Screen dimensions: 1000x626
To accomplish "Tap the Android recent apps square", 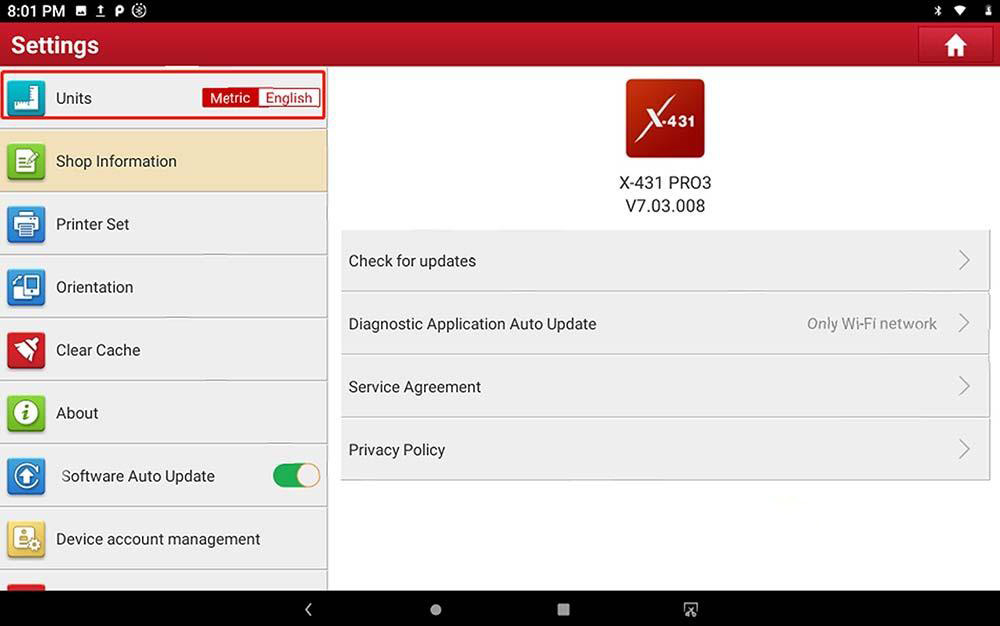I will (563, 609).
